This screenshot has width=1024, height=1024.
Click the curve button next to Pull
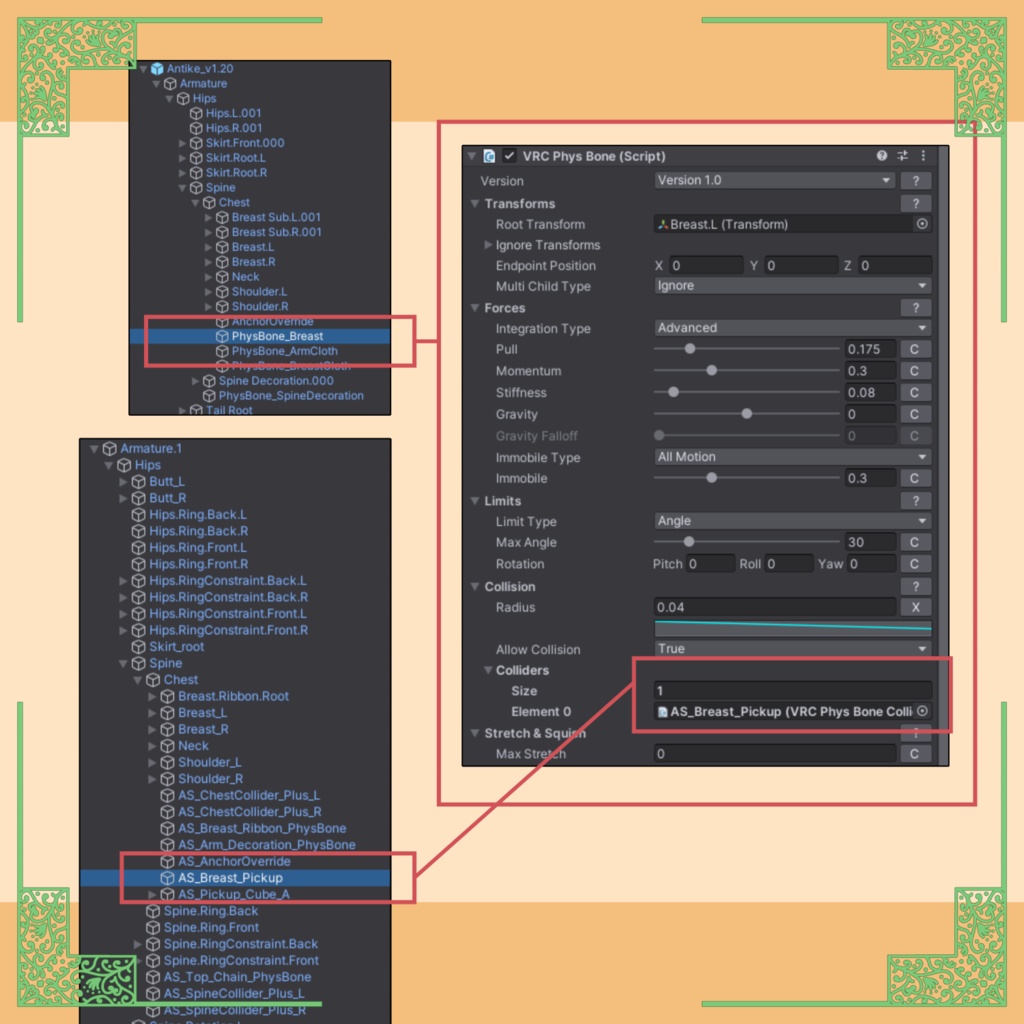(915, 349)
